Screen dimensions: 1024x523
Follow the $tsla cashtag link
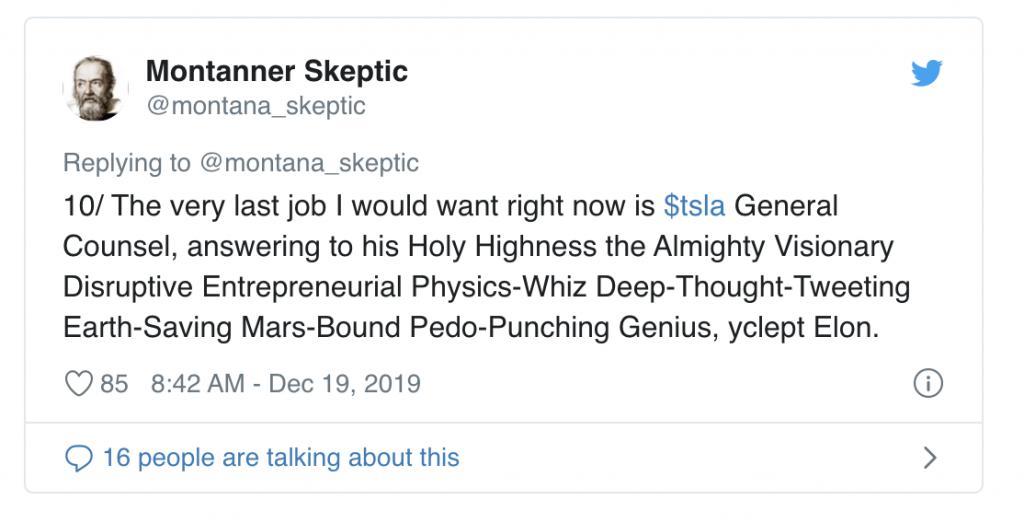point(696,206)
